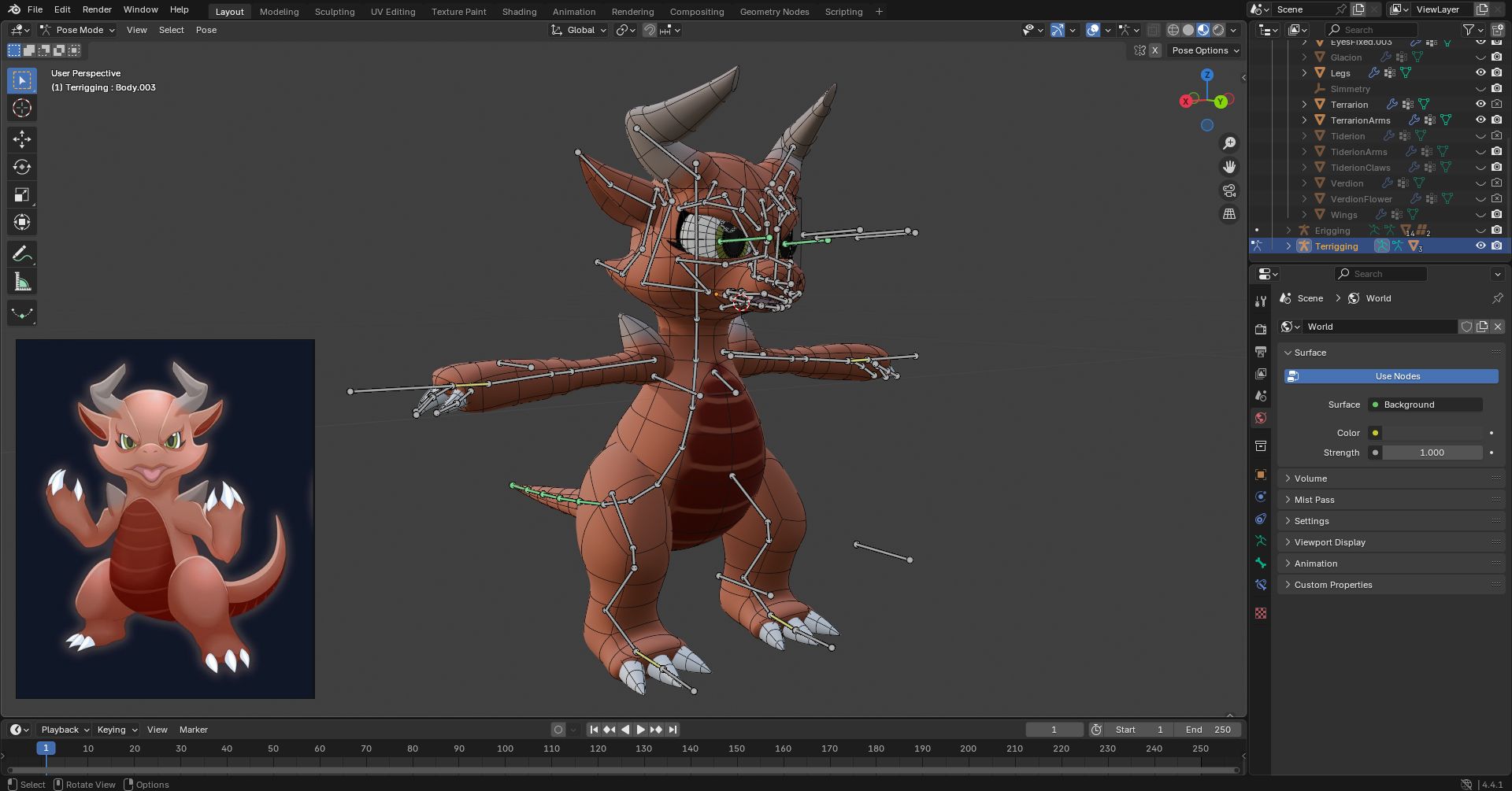Image resolution: width=1512 pixels, height=791 pixels.
Task: Open the File menu
Action: click(35, 9)
